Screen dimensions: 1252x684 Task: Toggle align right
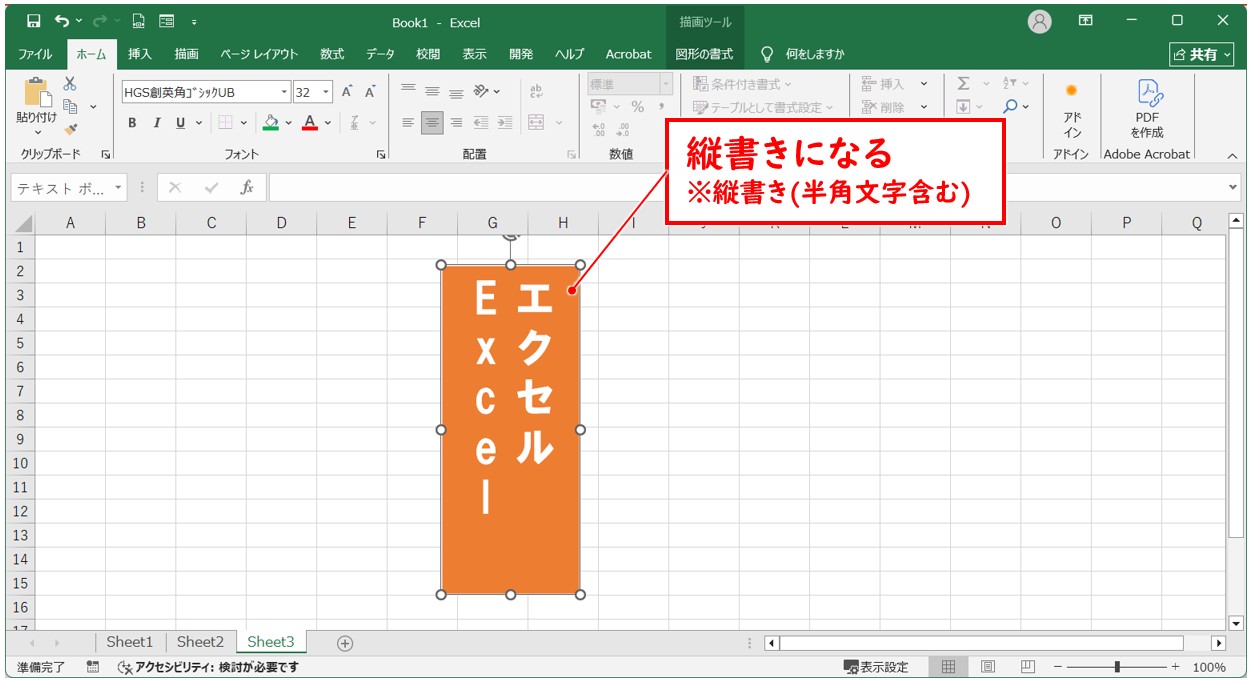pyautogui.click(x=456, y=122)
